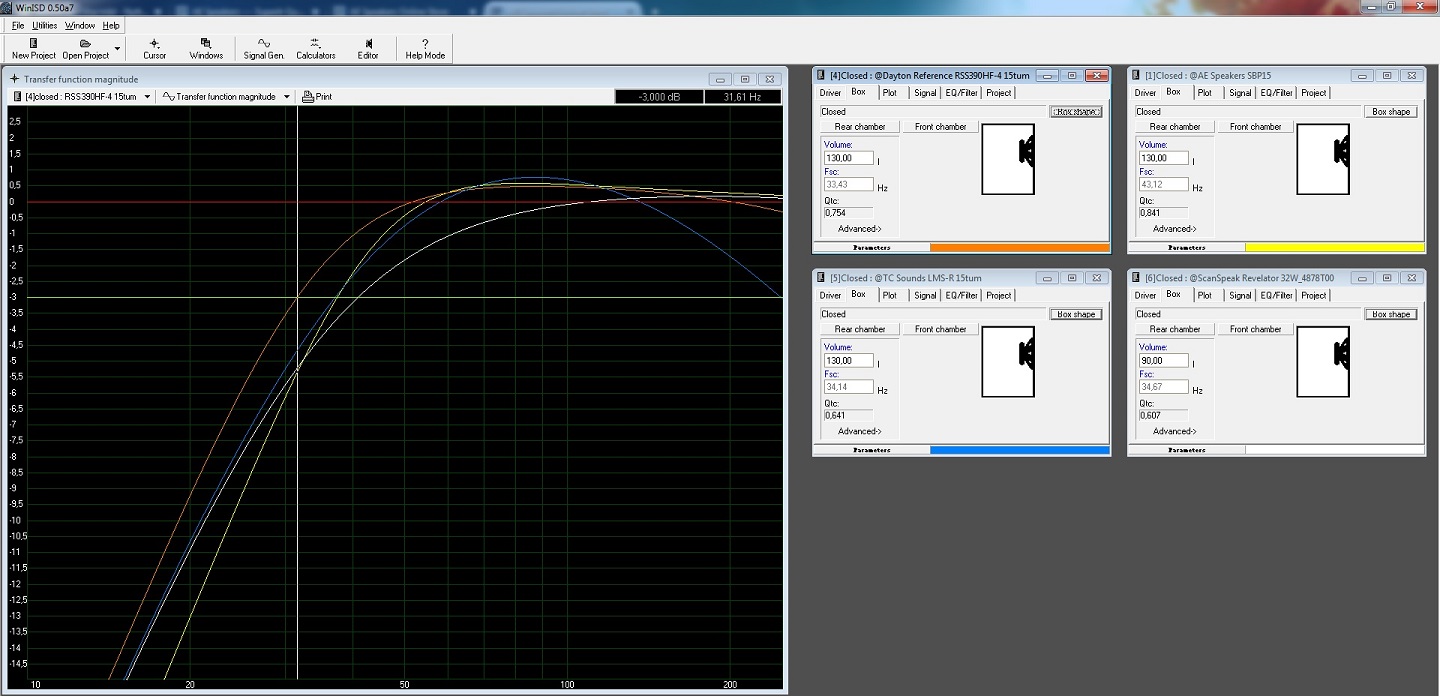Click Box shape in ScanSpeak window

click(1391, 314)
